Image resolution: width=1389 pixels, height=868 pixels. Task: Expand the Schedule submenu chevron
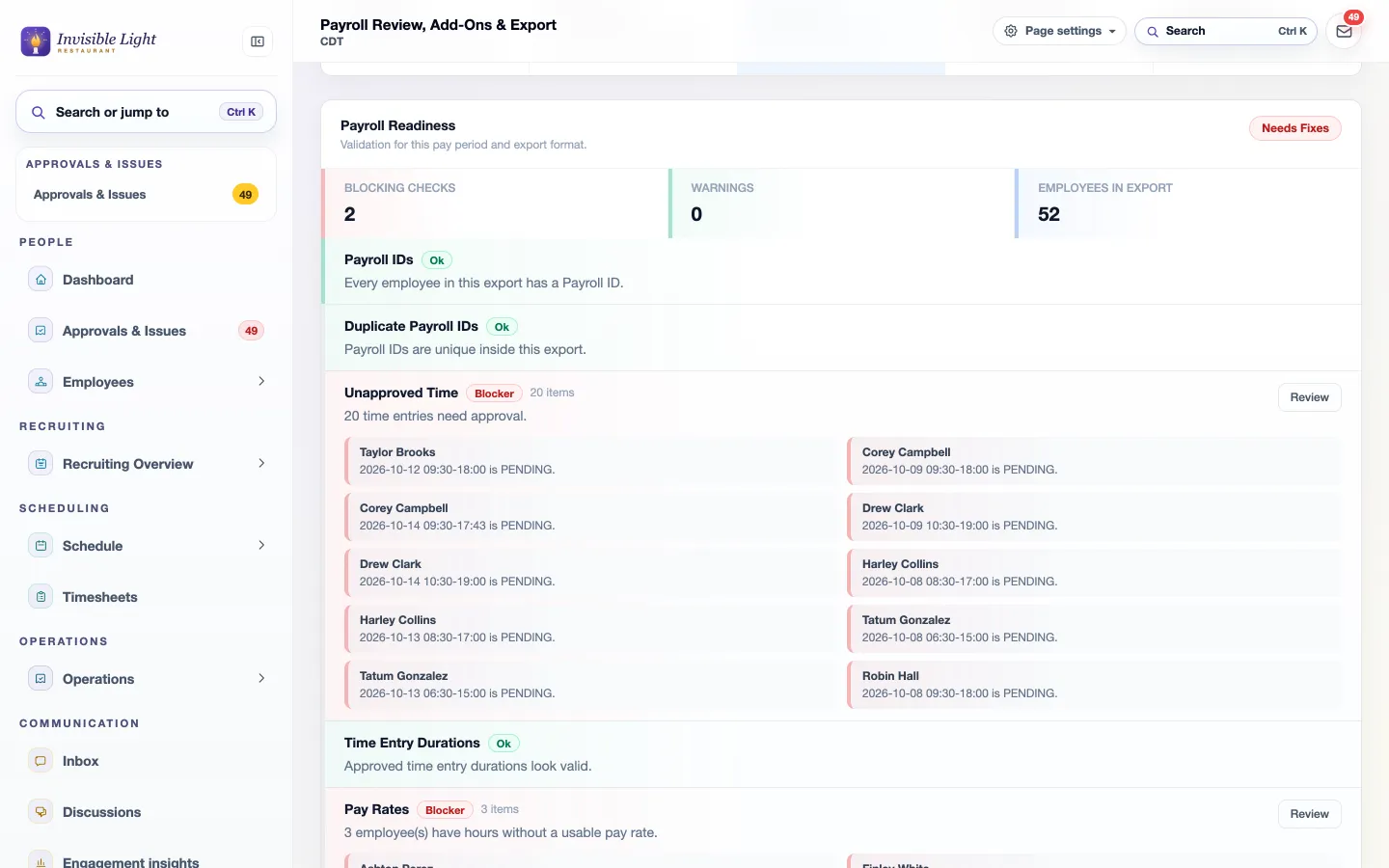click(261, 546)
